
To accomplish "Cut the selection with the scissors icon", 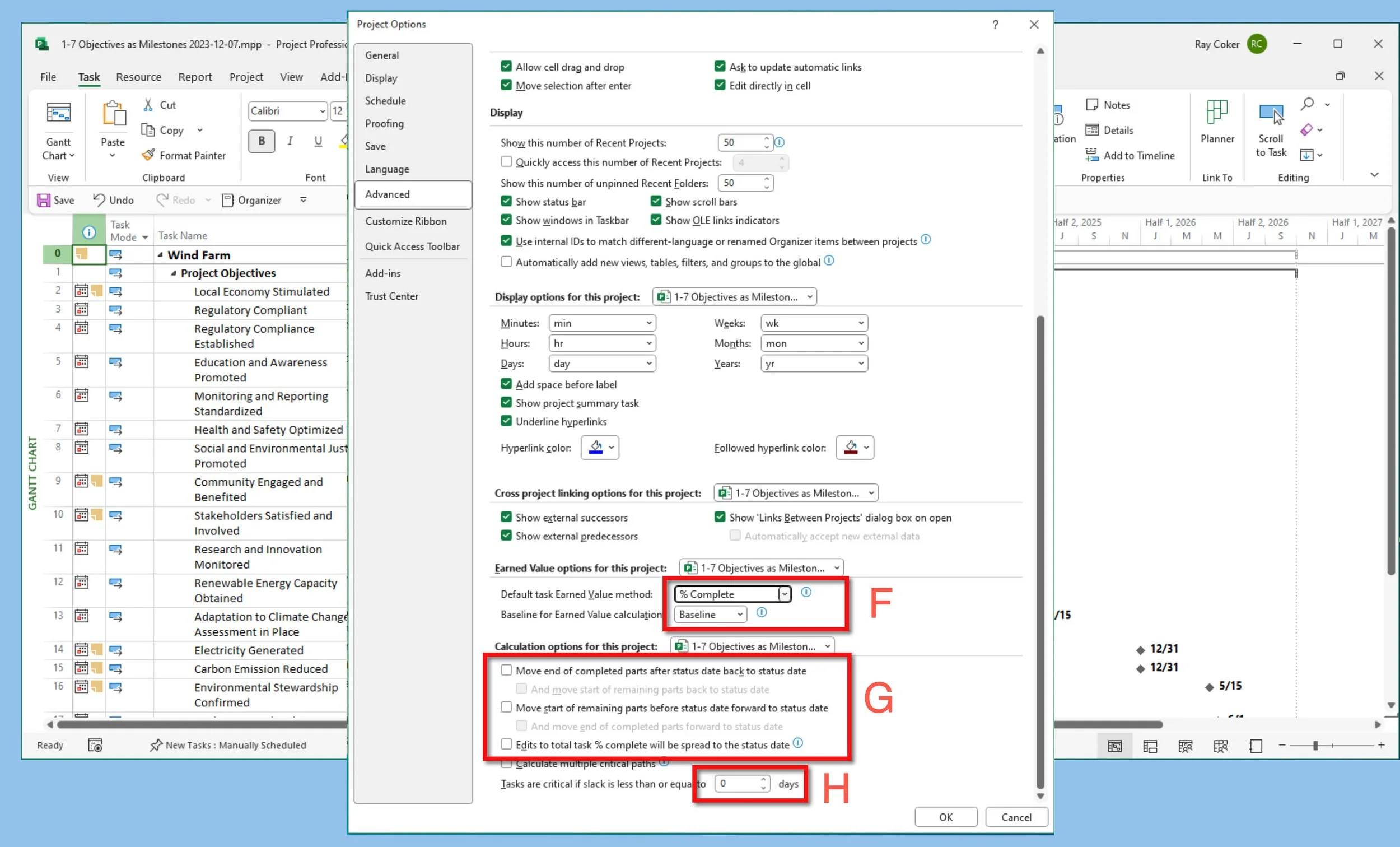I will click(x=148, y=105).
